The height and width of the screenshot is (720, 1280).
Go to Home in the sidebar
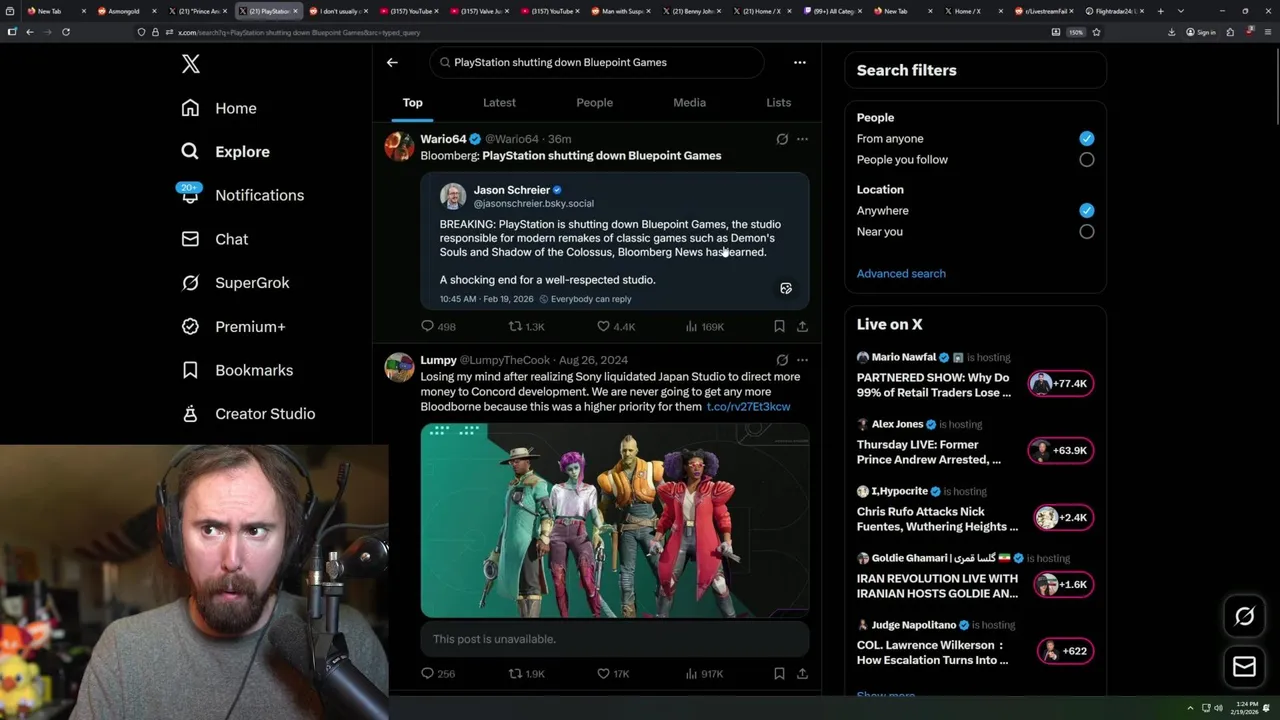point(218,108)
